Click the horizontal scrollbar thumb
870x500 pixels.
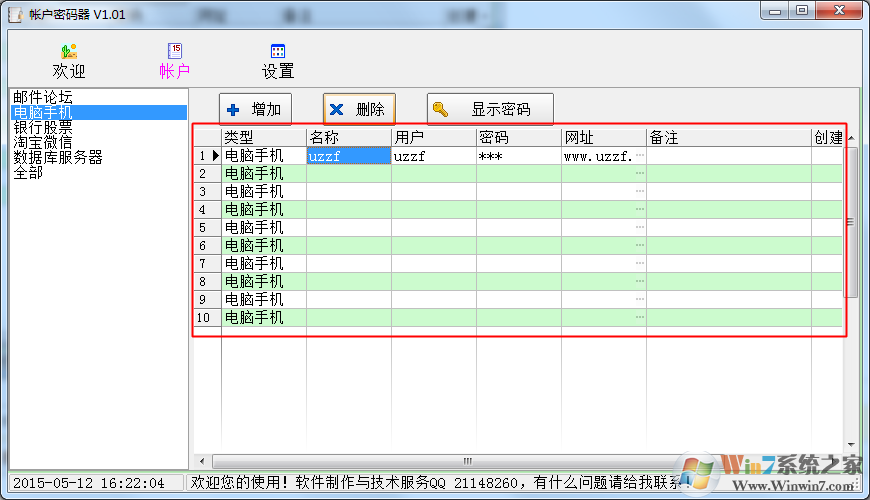[467, 461]
